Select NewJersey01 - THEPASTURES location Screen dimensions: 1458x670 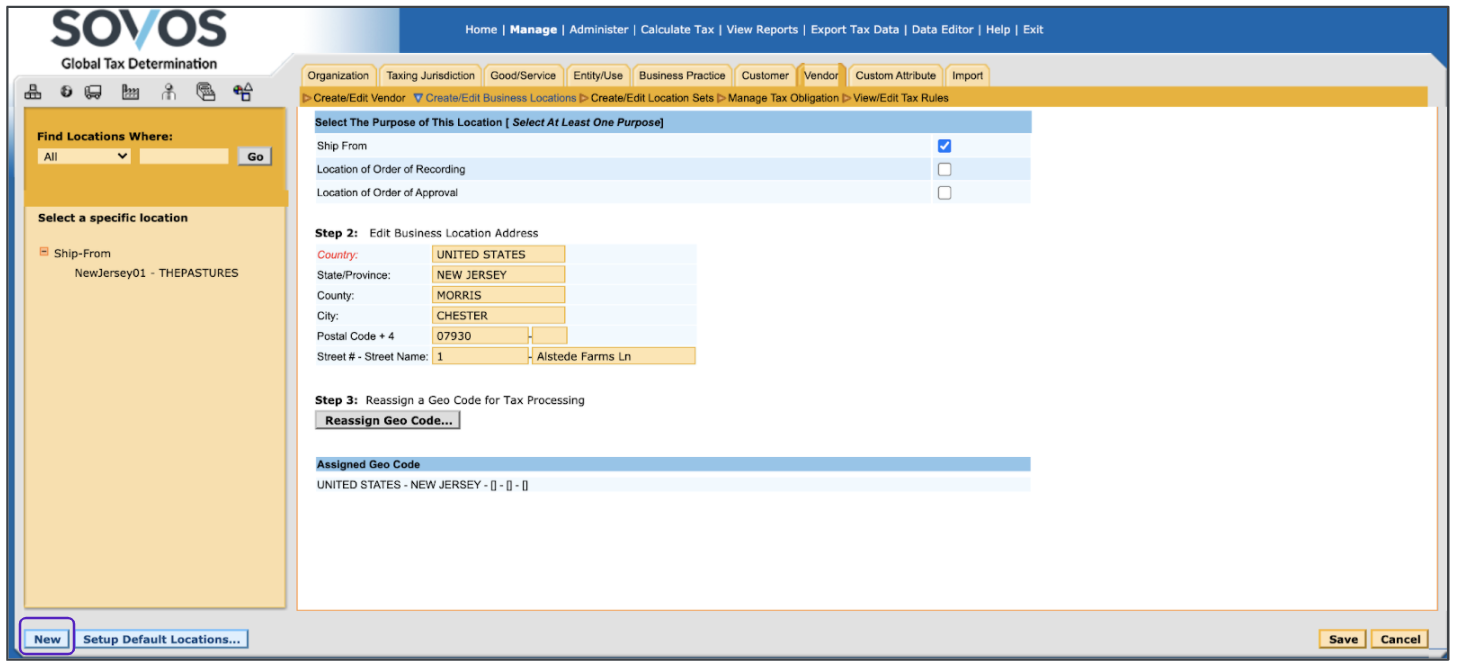[156, 273]
